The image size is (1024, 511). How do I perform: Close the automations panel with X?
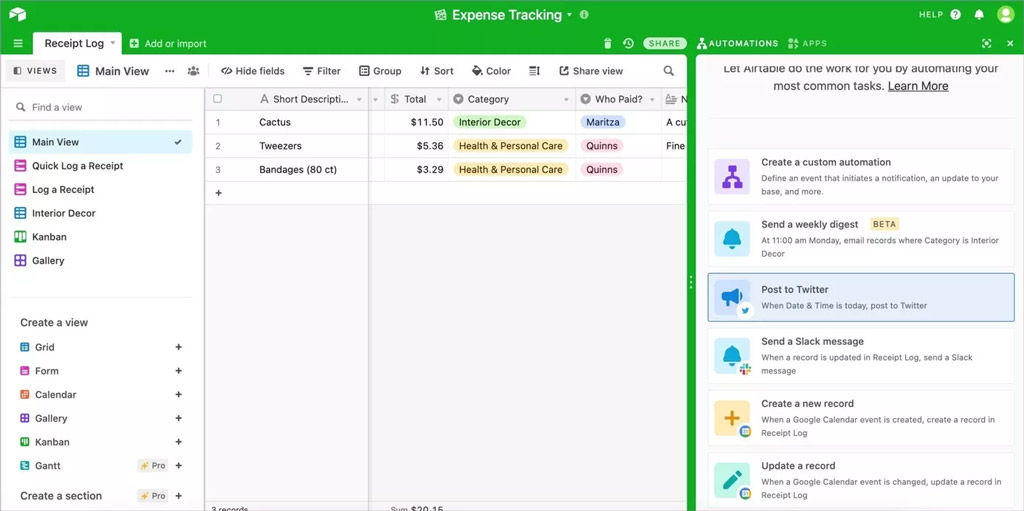[1010, 44]
